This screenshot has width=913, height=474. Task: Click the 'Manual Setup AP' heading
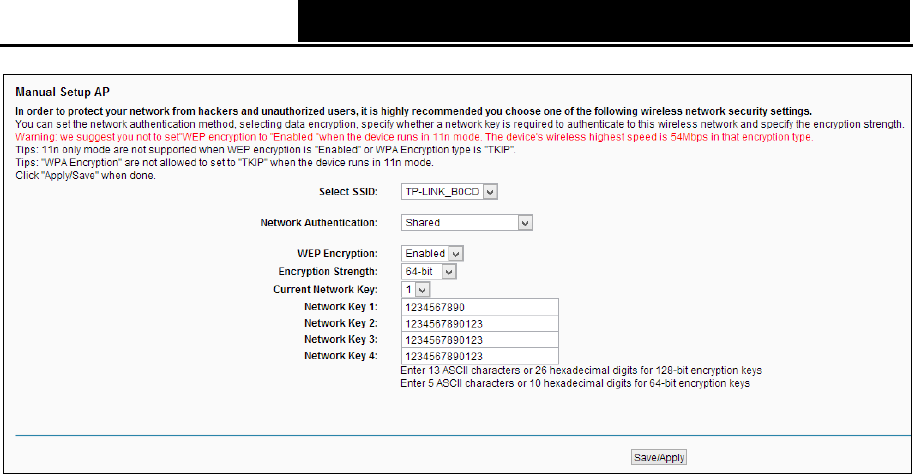click(62, 92)
